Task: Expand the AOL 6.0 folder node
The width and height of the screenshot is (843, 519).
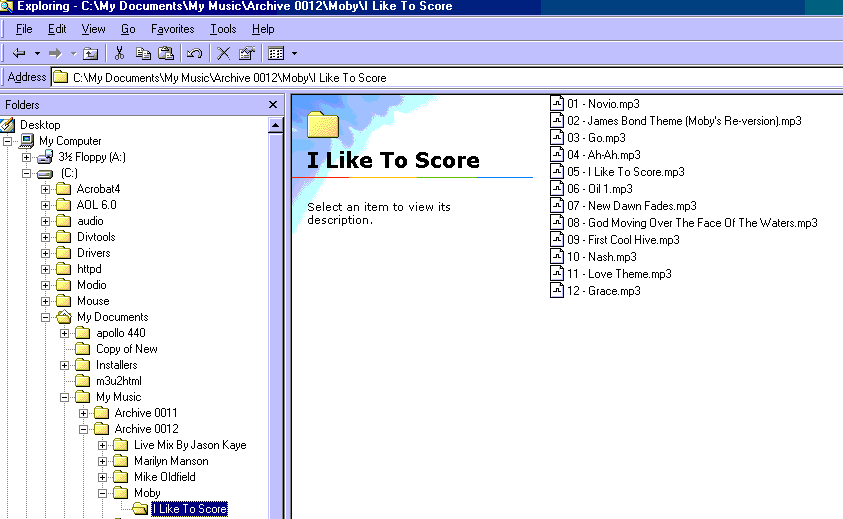Action: click(46, 205)
